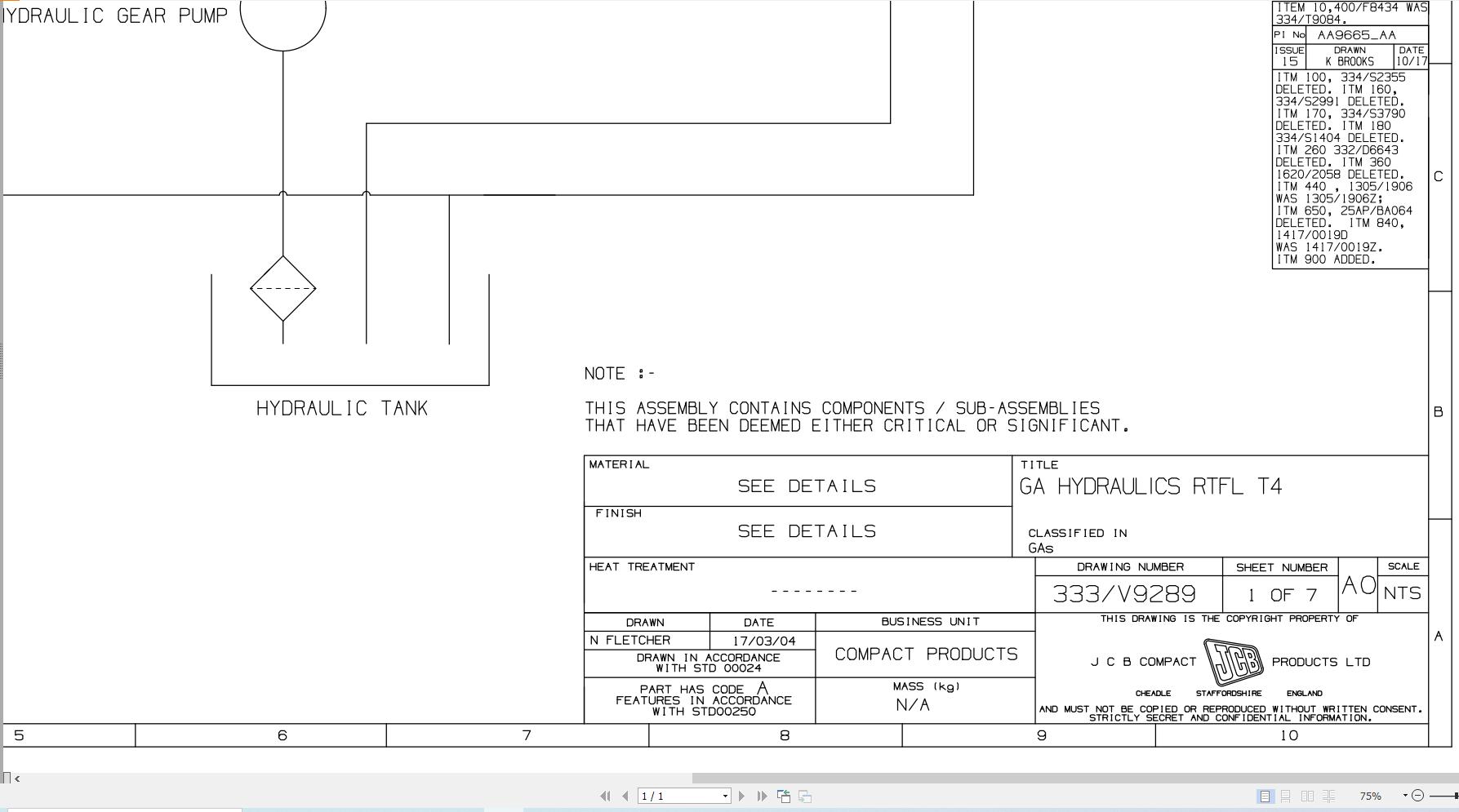Click the green import-arrow page icon beside last-page button

[x=784, y=795]
